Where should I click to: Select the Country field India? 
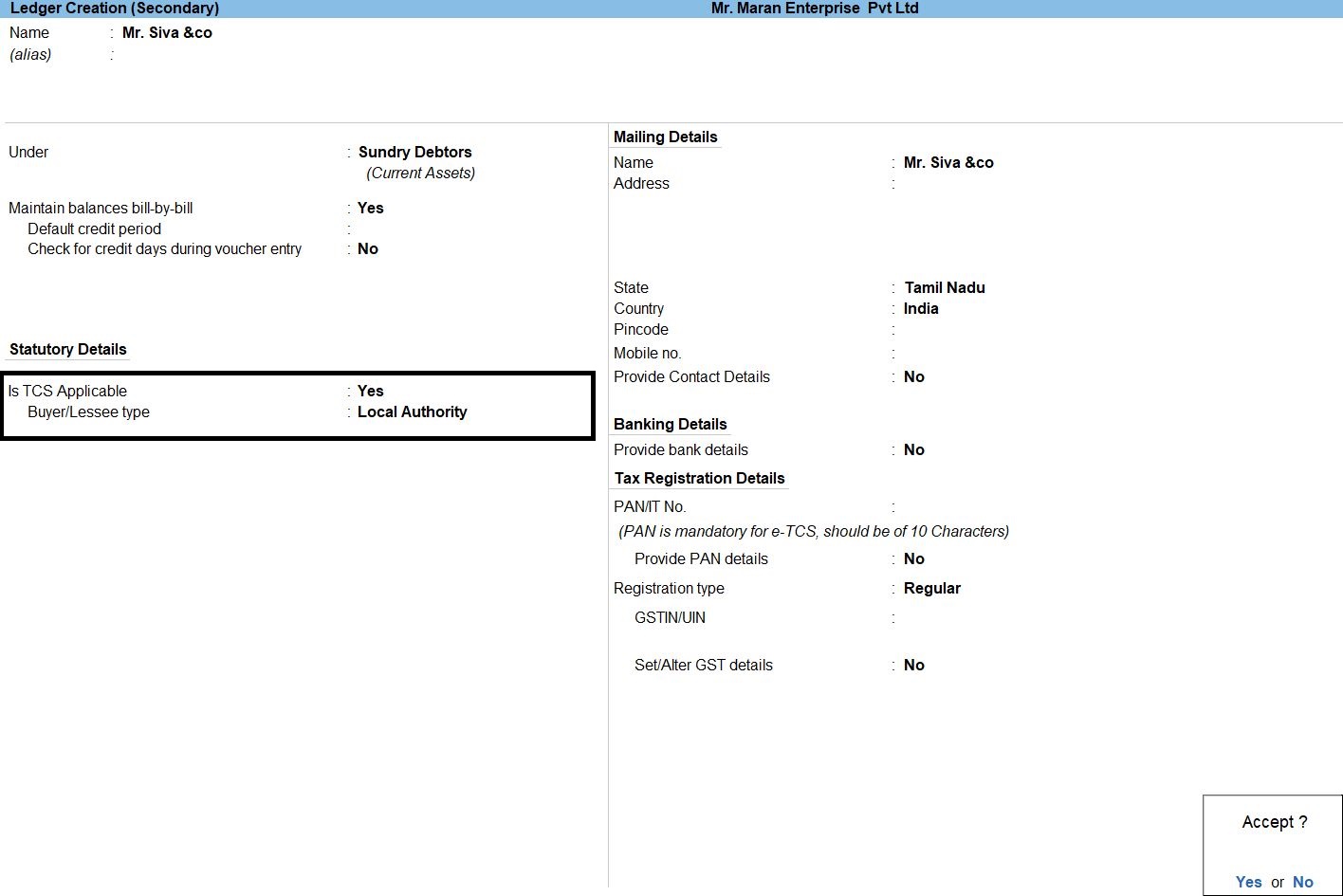point(921,308)
